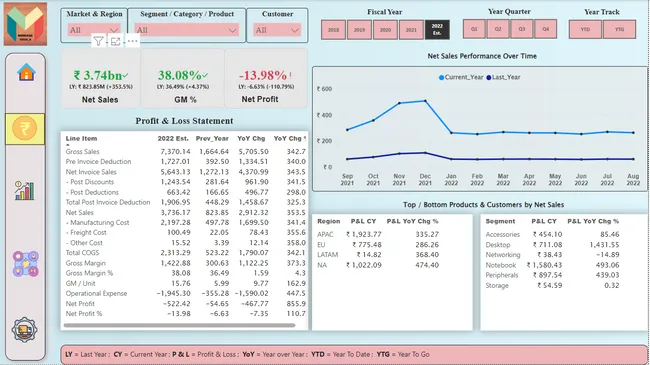650x365 pixels.
Task: Click the P&L table horizontal scrollbar
Action: [179, 326]
